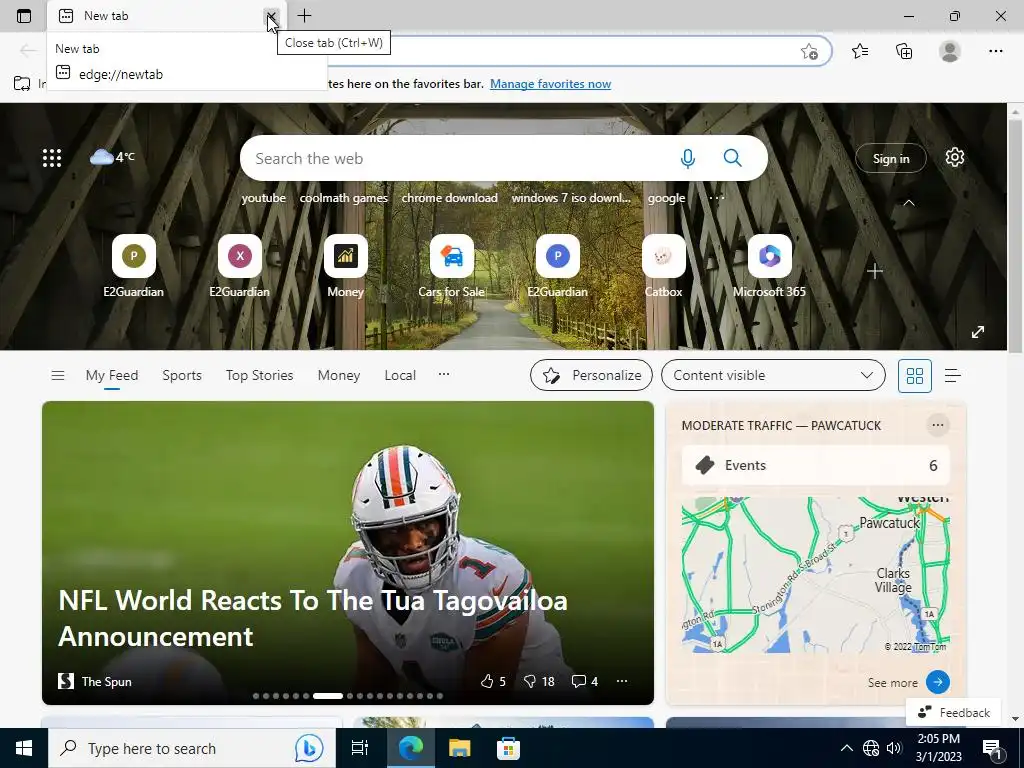Click the magnifier search icon
The width and height of the screenshot is (1024, 768).
point(733,158)
